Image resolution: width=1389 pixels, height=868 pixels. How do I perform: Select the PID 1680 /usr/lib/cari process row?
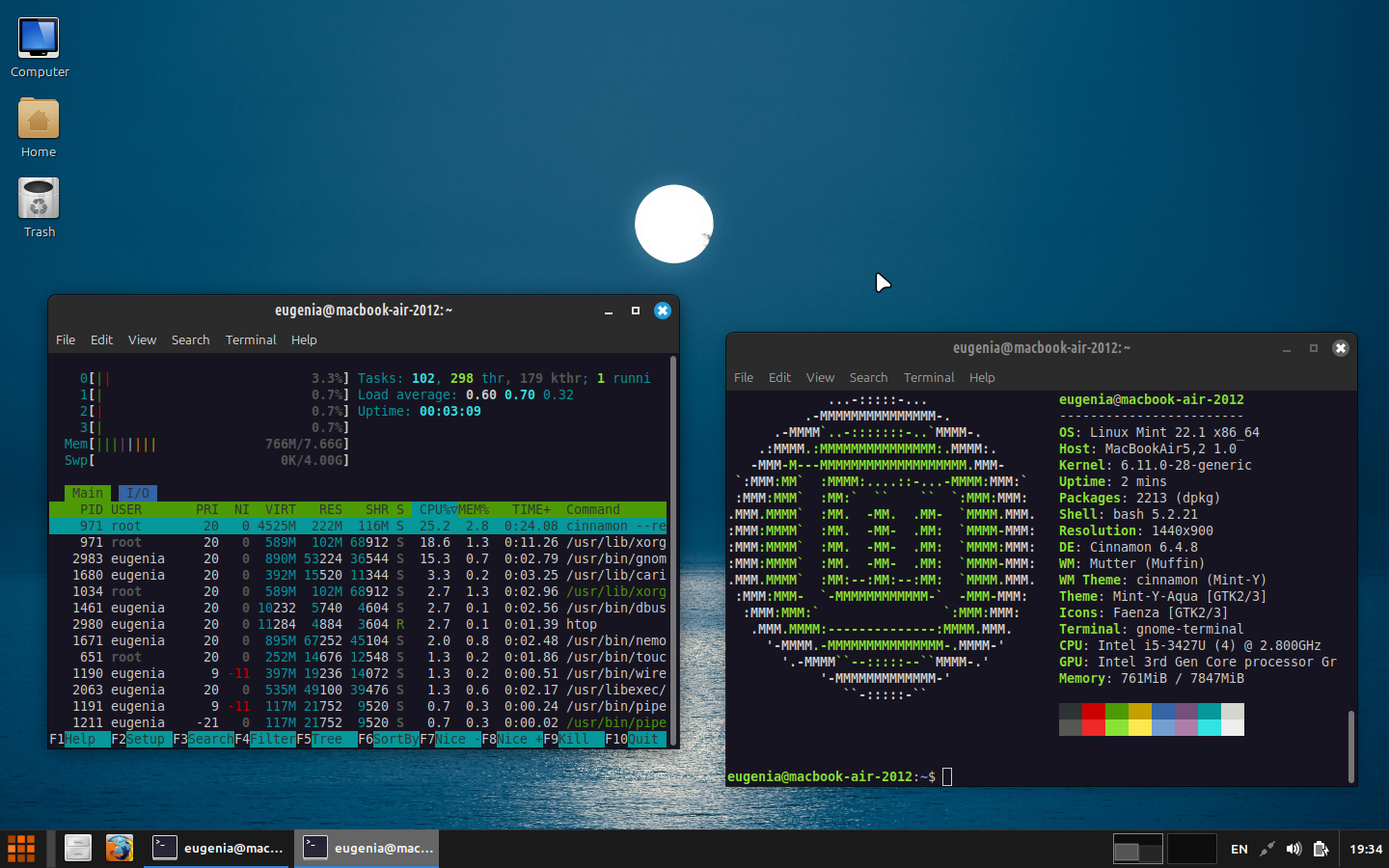358,575
